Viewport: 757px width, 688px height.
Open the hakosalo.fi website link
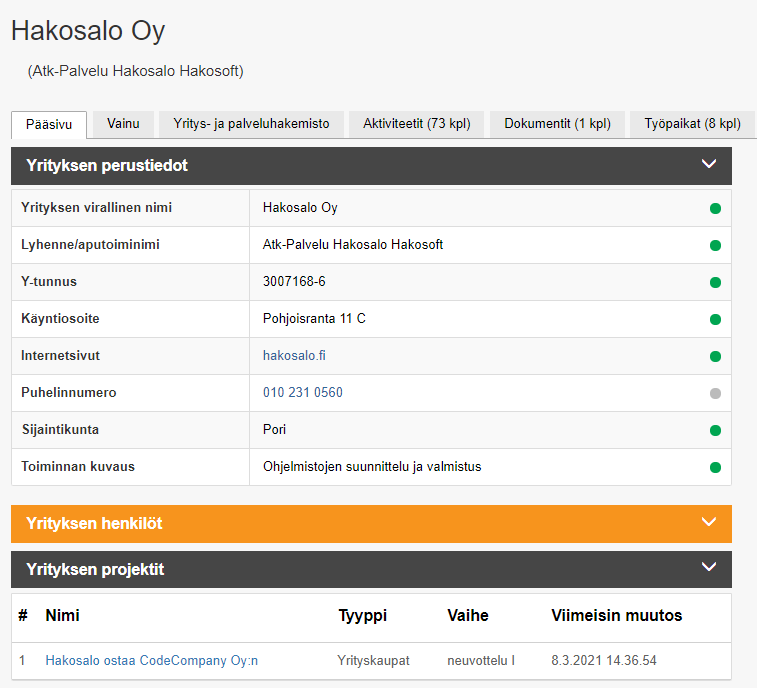point(294,356)
